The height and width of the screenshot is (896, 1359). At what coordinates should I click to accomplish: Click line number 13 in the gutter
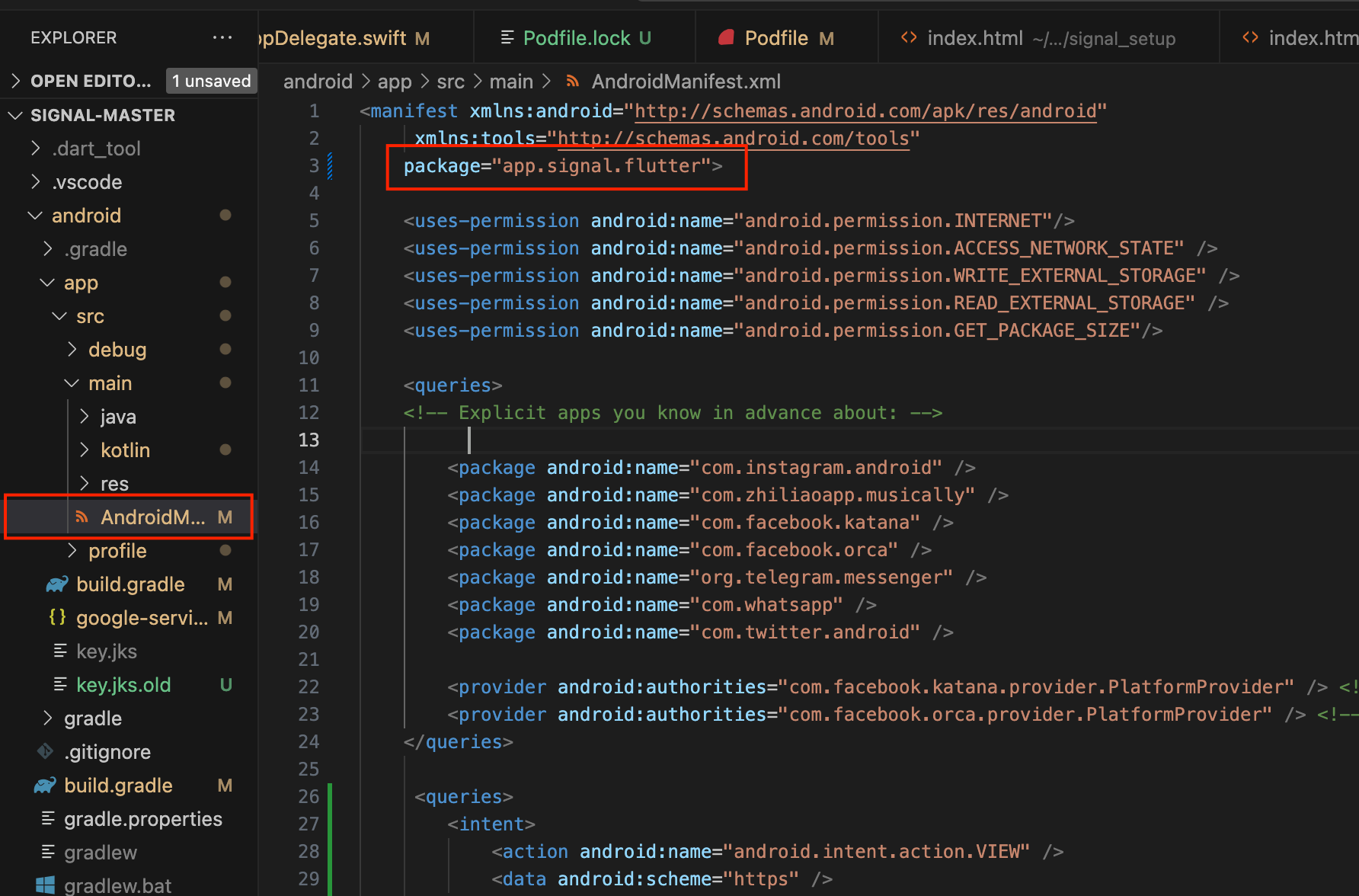(309, 440)
